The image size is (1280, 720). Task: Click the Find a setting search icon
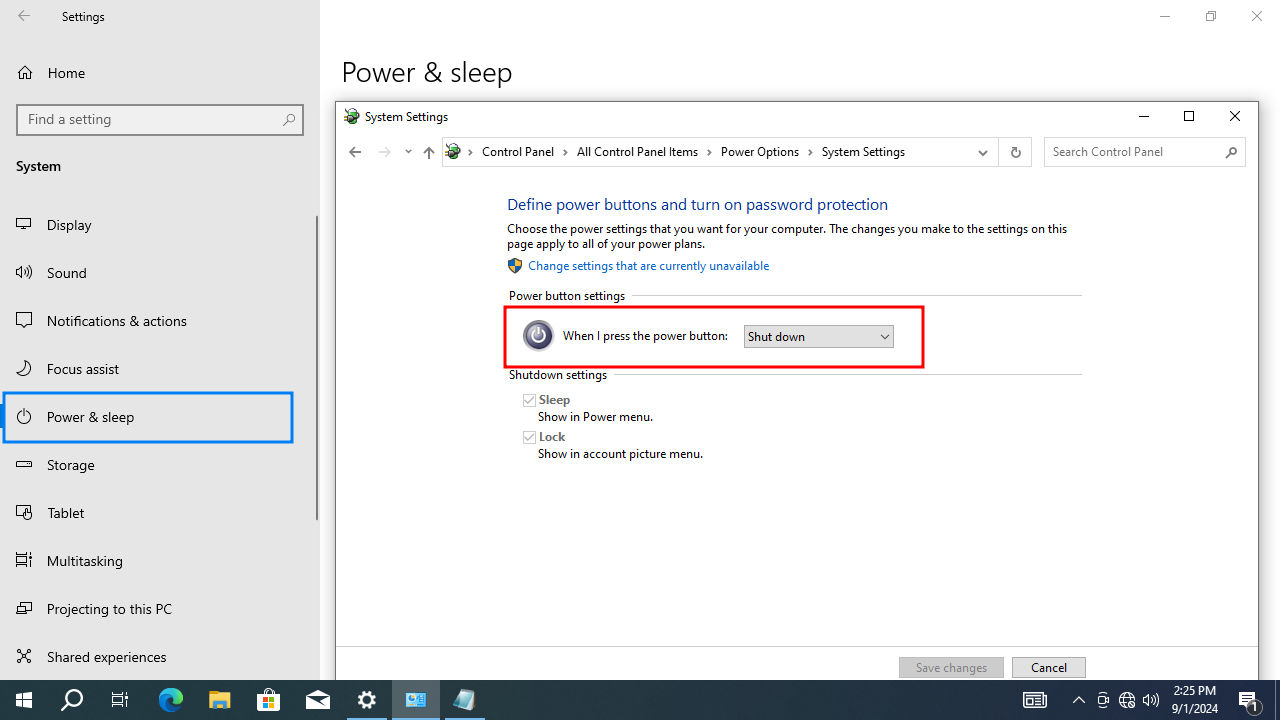pyautogui.click(x=289, y=119)
